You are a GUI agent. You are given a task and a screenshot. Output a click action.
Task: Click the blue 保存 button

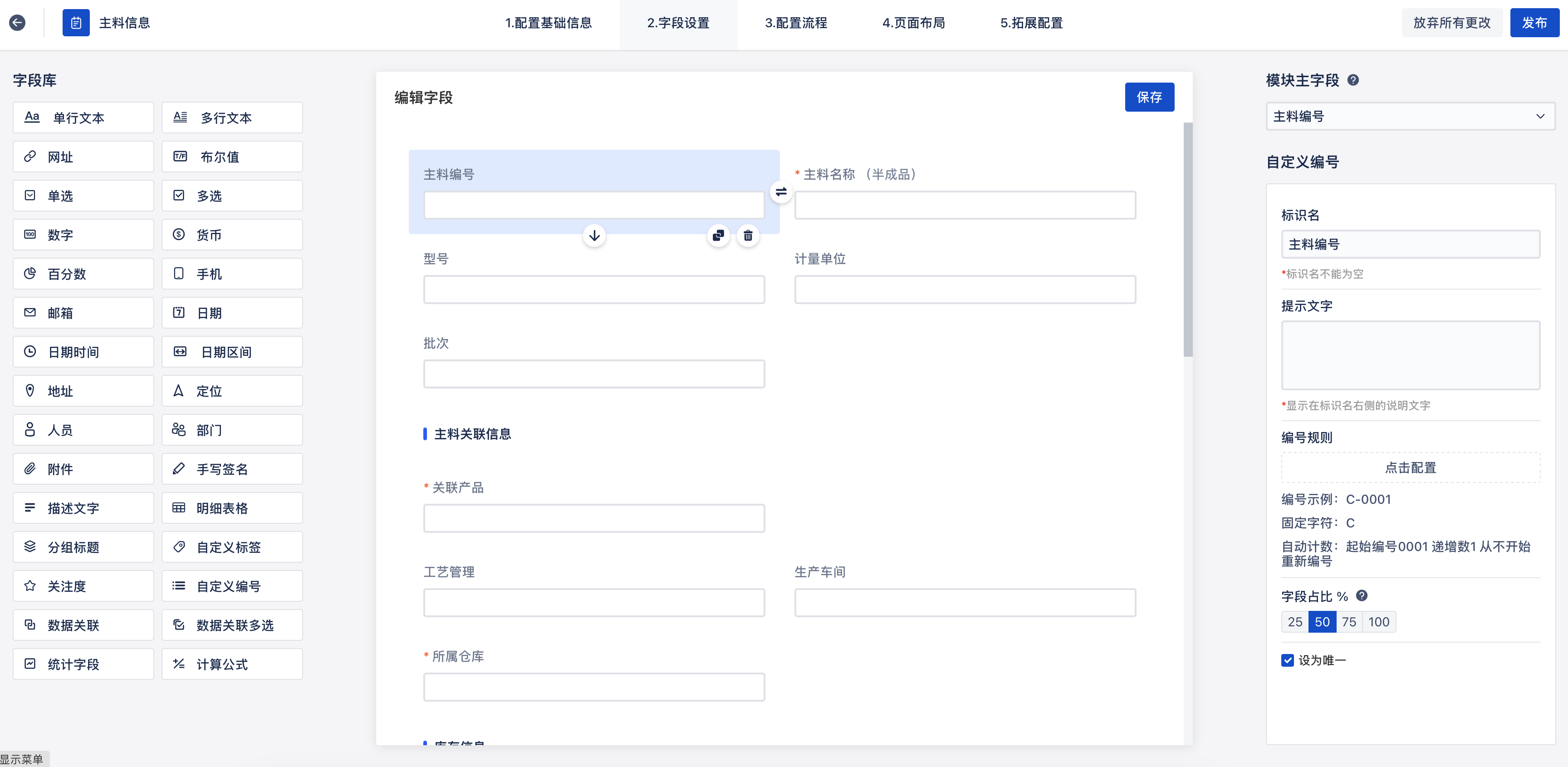[x=1149, y=97]
